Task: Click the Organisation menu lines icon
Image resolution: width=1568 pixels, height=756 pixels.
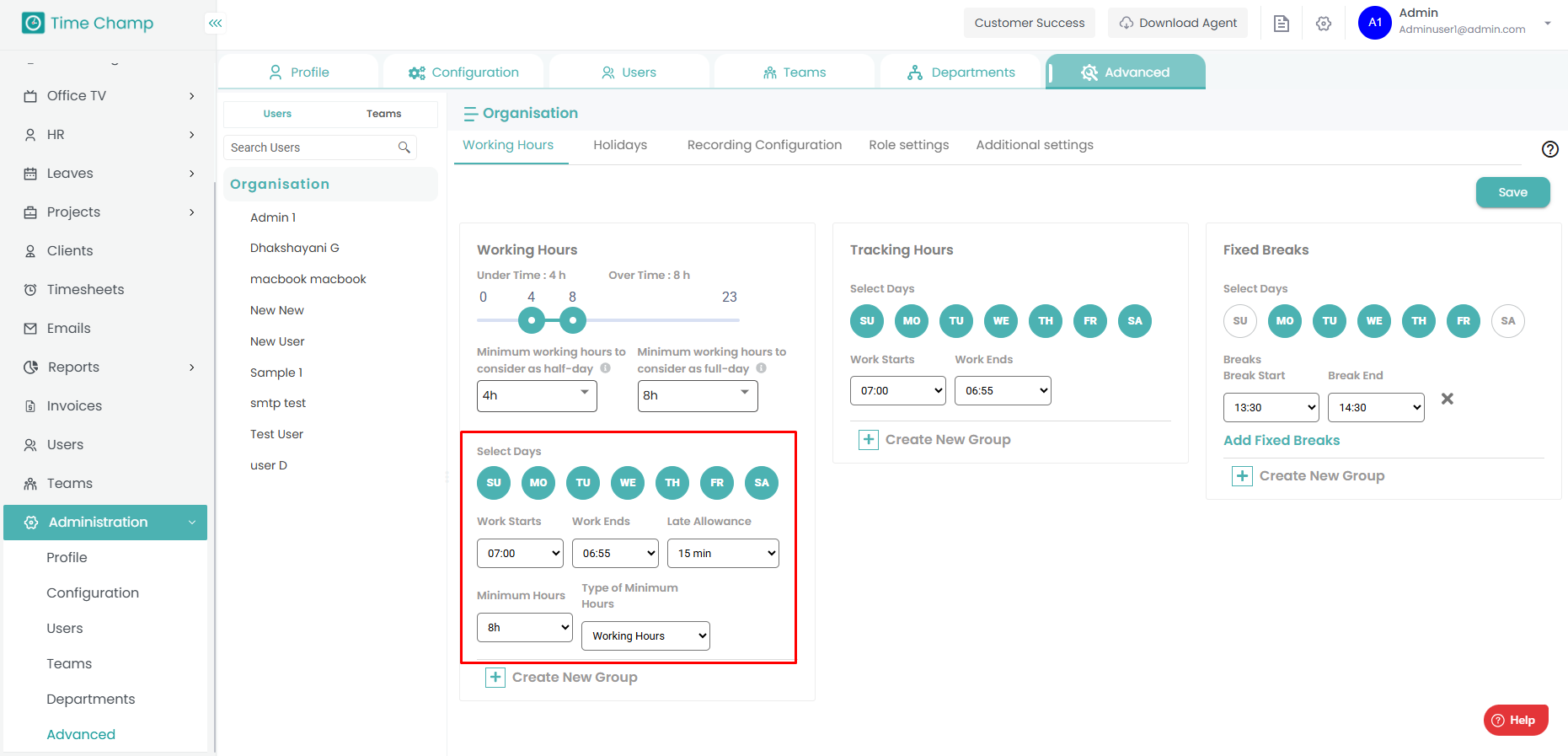Action: coord(470,114)
